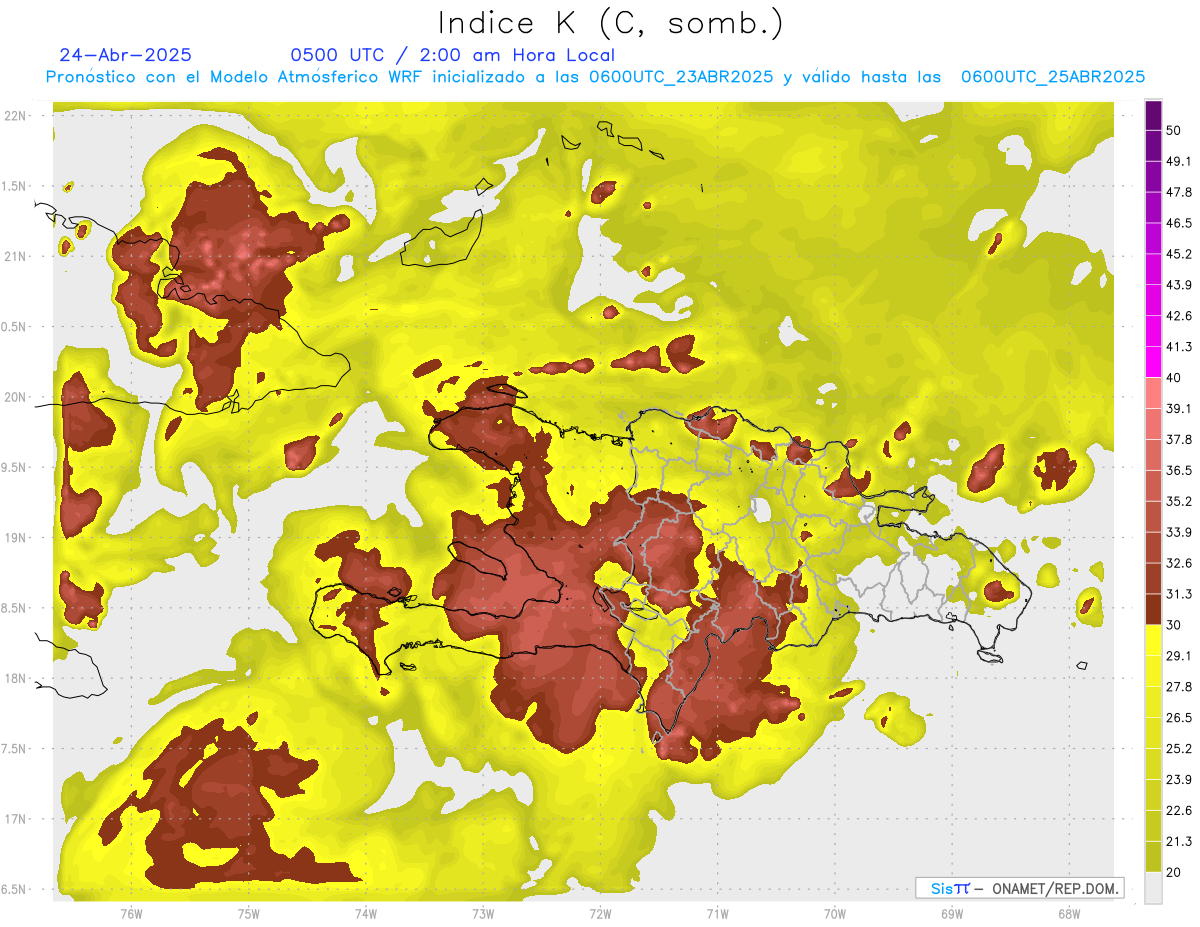1200x927 pixels.
Task: Select the pink swatch between 39.1 and 40
Action: pyautogui.click(x=1153, y=394)
